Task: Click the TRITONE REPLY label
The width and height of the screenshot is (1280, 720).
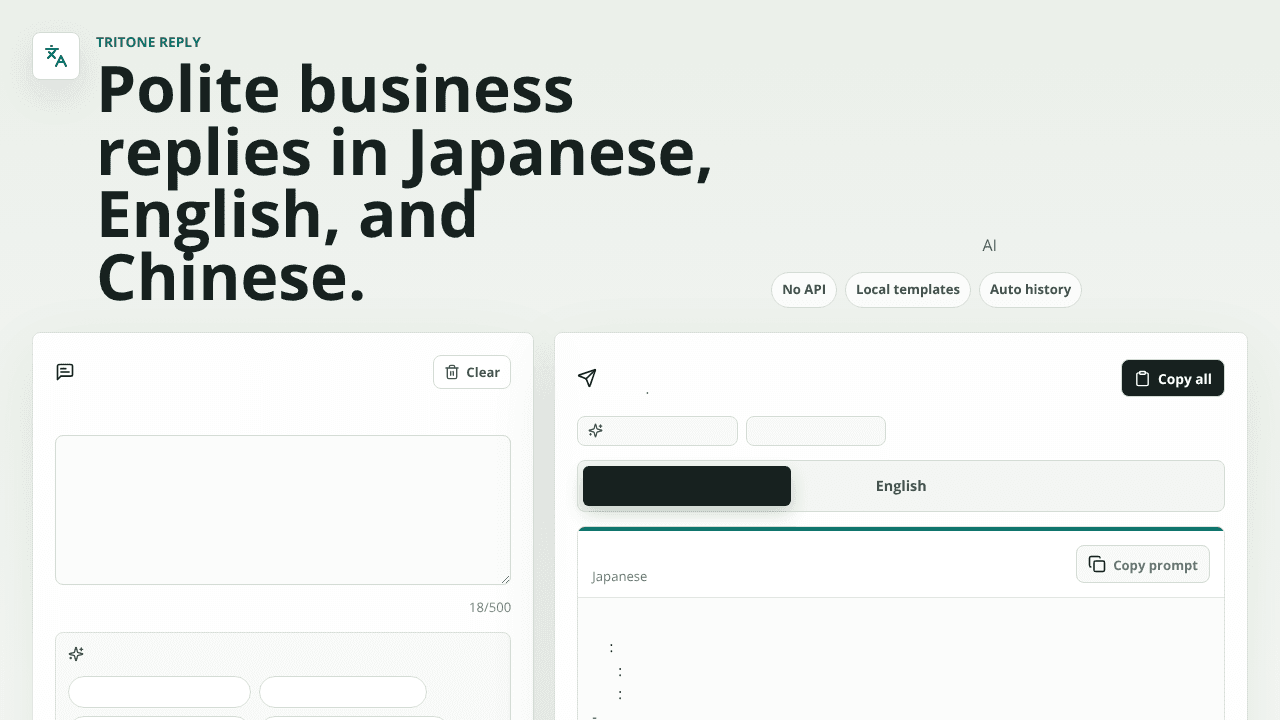Action: tap(148, 42)
